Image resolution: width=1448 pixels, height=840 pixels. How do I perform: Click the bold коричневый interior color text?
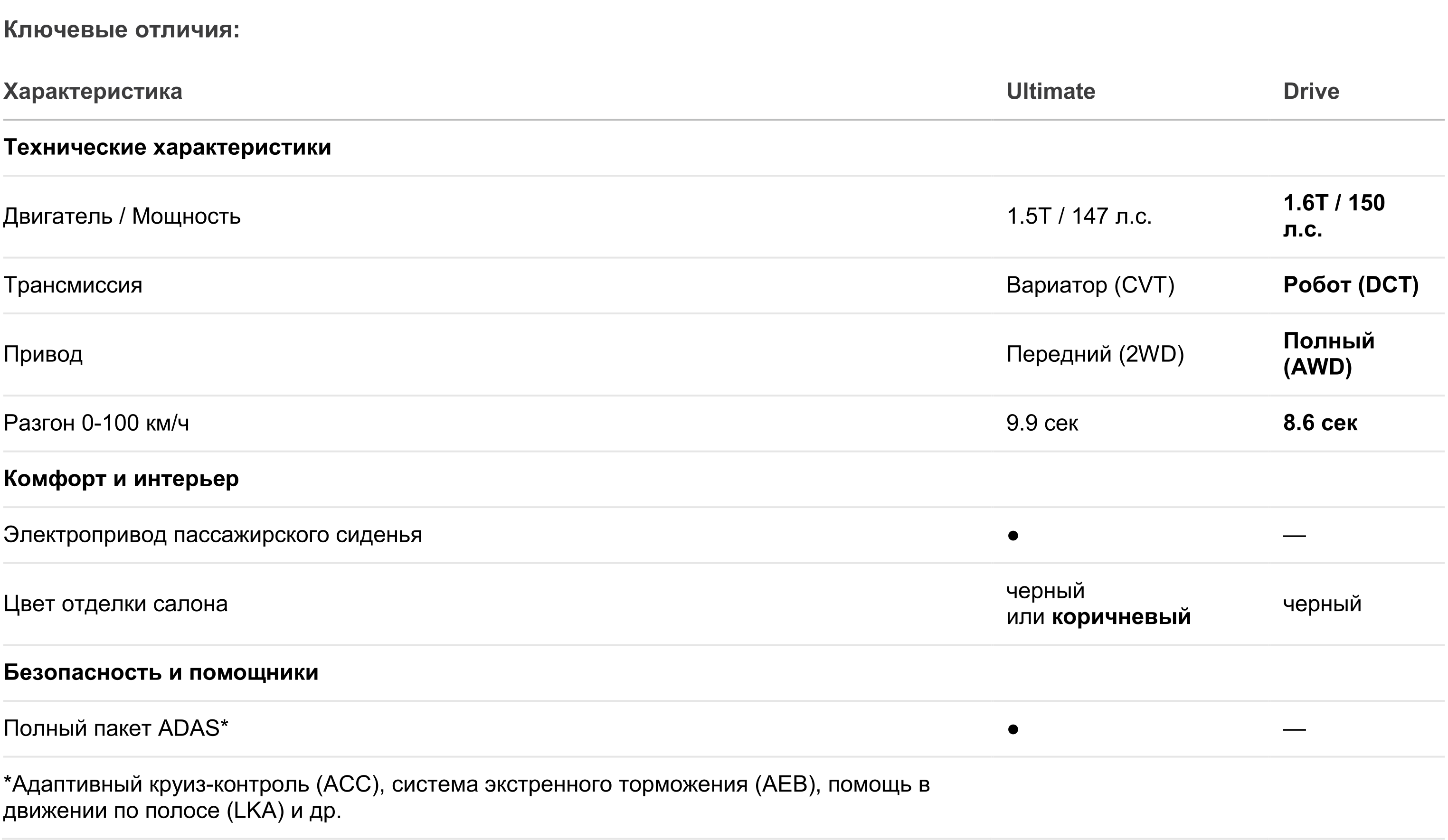[x=1121, y=617]
